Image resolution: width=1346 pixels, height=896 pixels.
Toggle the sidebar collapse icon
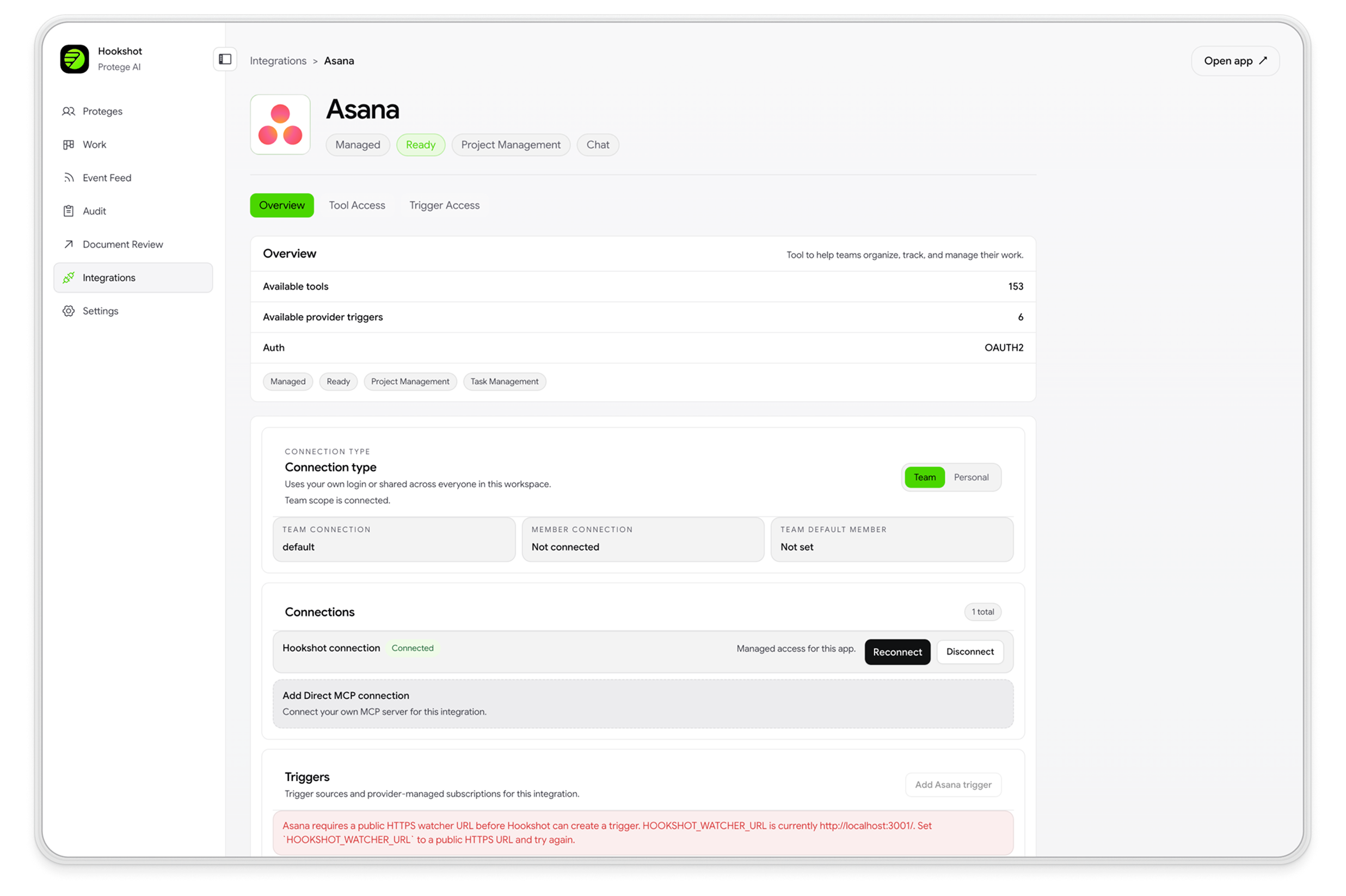tap(225, 59)
